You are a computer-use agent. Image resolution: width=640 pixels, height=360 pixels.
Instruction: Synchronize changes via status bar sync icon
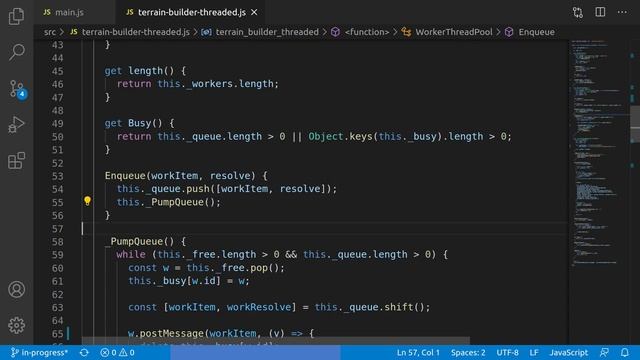84,353
